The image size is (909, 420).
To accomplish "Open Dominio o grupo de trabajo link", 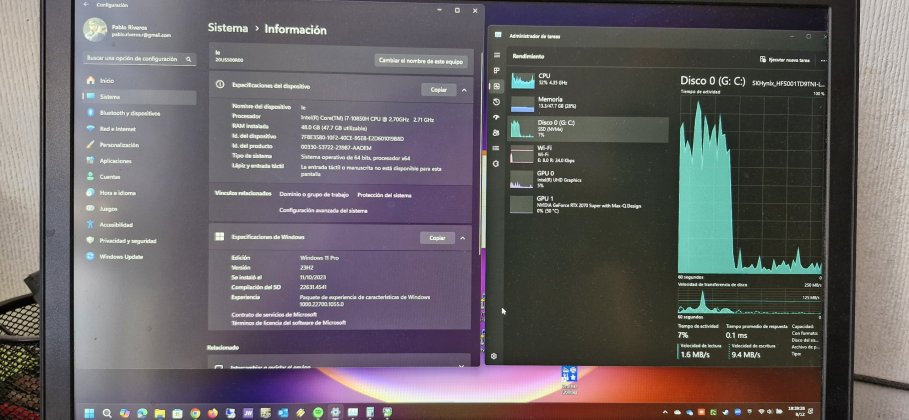I will tap(314, 195).
